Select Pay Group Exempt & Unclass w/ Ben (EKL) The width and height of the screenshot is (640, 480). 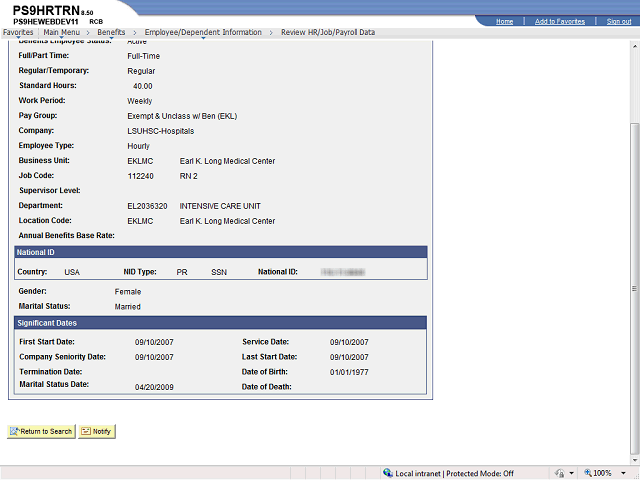coord(182,116)
